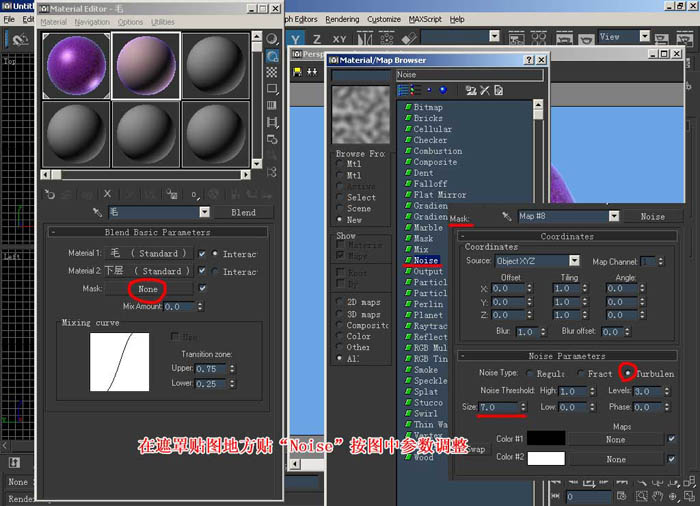Toggle the Mask enable checkbox
The height and width of the screenshot is (506, 700).
(x=202, y=289)
